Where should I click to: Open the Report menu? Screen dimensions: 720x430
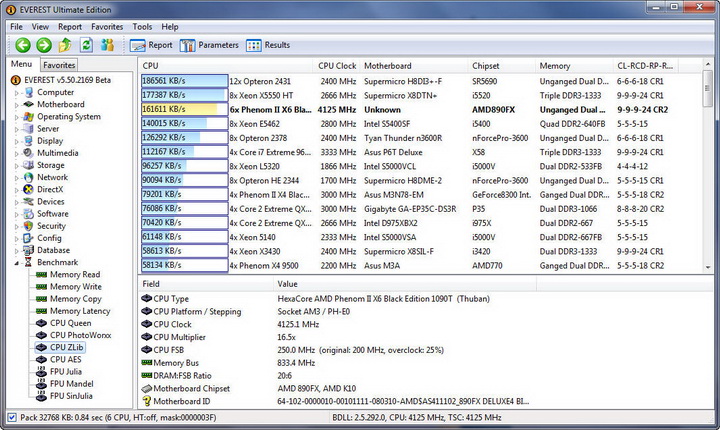click(70, 27)
